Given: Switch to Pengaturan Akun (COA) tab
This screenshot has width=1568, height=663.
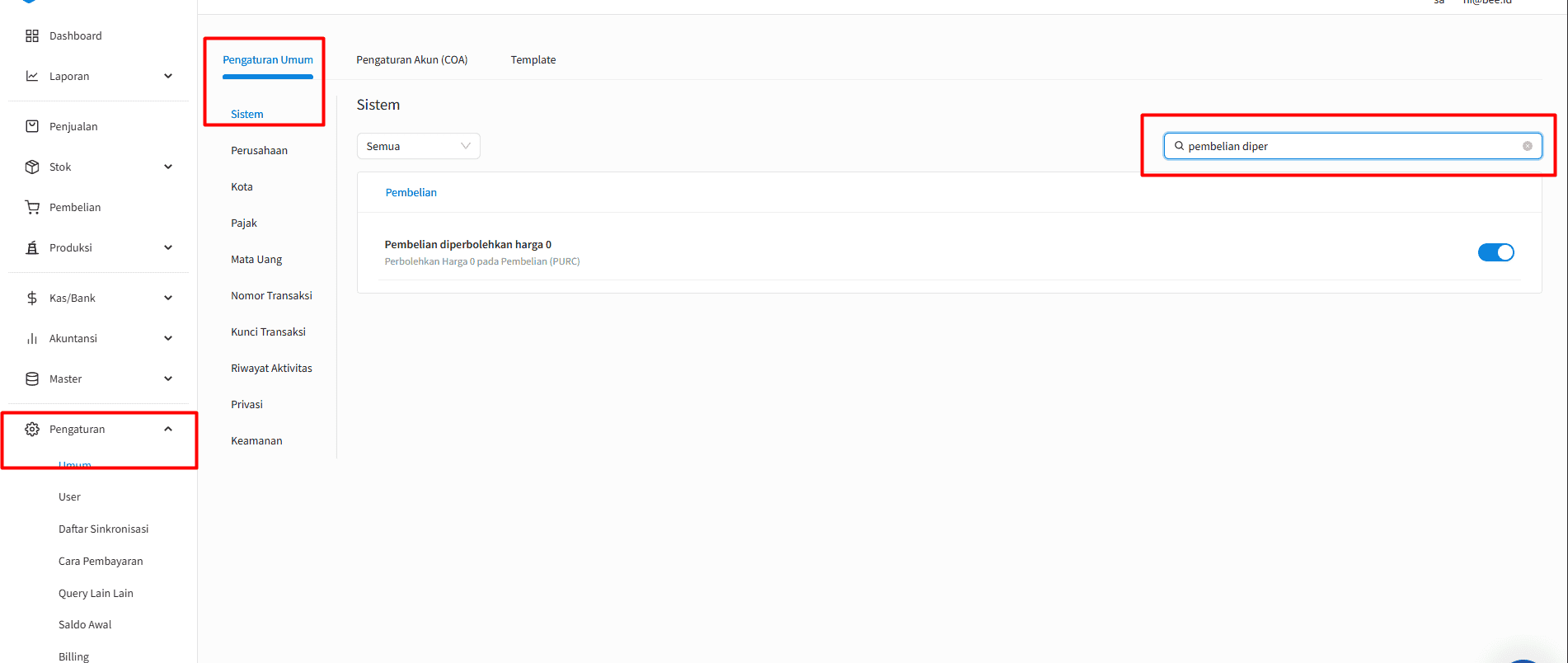Looking at the screenshot, I should pyautogui.click(x=411, y=59).
